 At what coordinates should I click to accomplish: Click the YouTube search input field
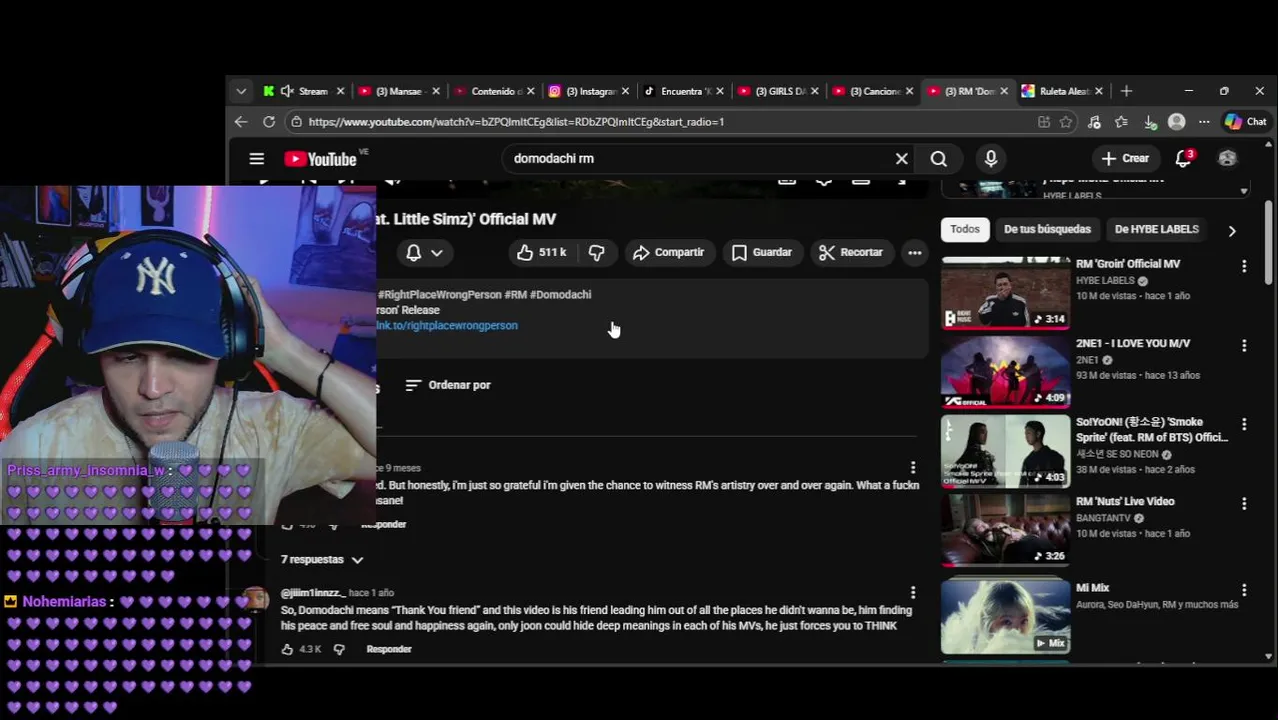point(697,159)
